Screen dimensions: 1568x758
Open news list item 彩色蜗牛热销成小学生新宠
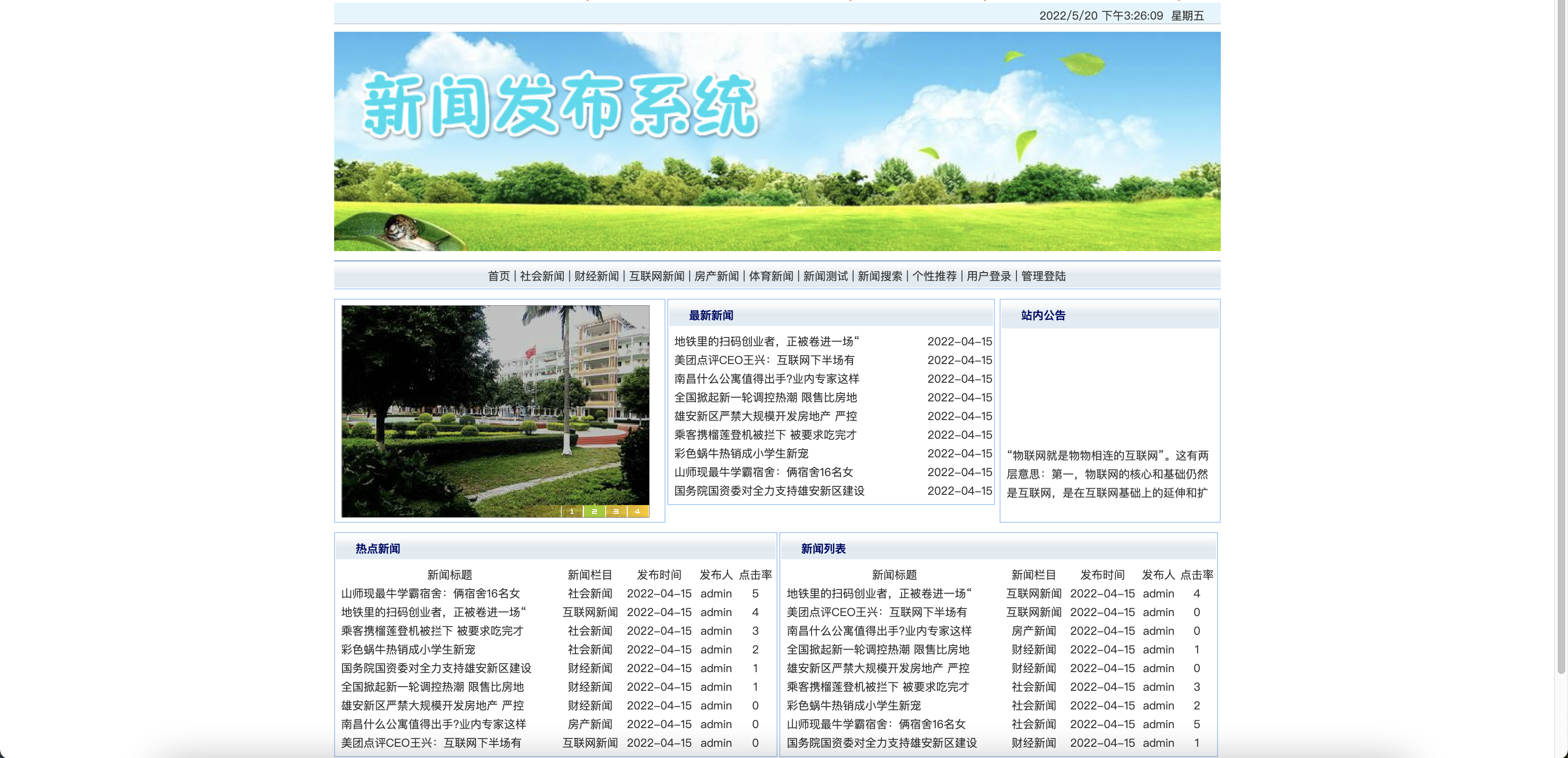pos(854,706)
